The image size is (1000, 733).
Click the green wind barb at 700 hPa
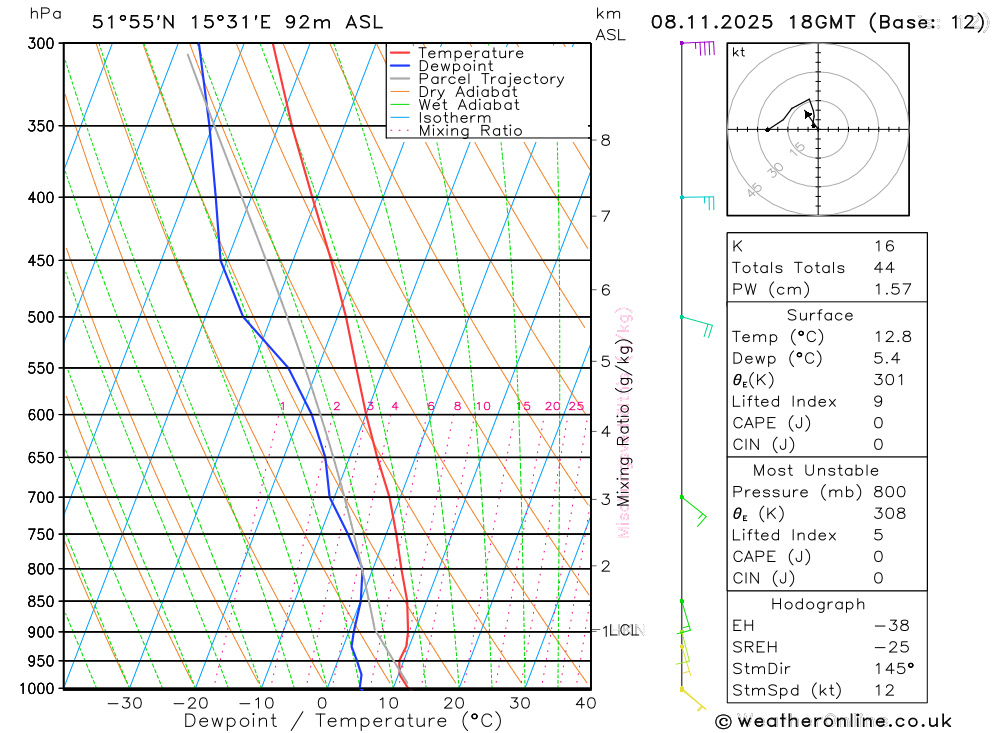(694, 511)
